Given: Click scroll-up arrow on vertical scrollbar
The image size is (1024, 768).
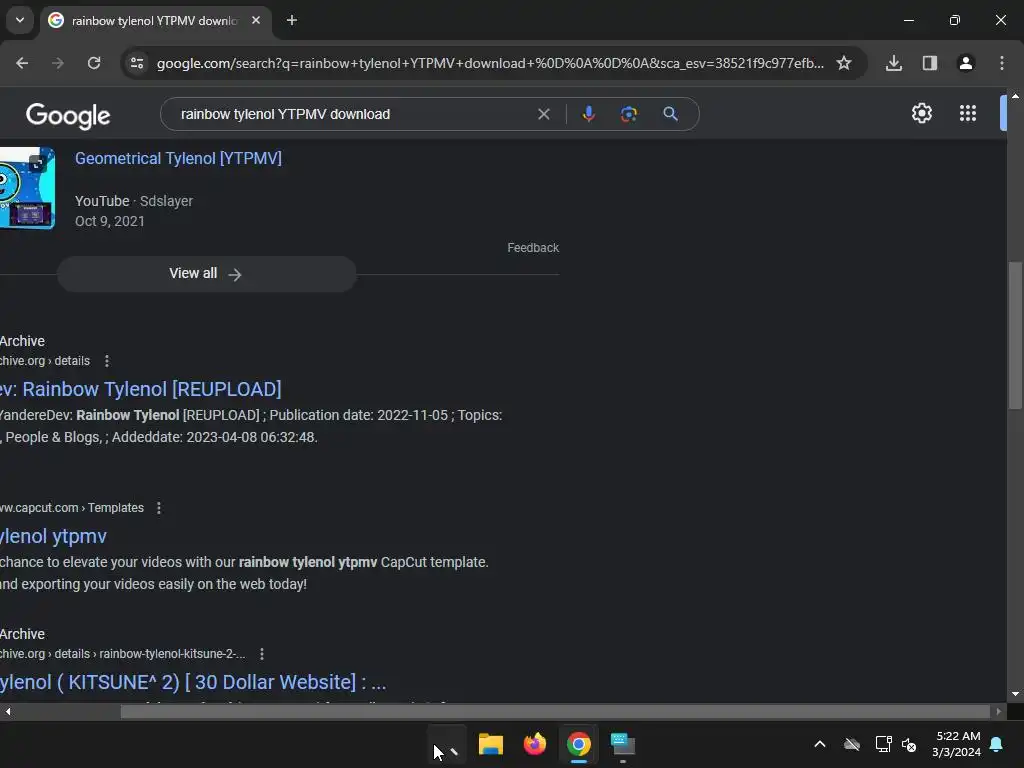Looking at the screenshot, I should 1015,96.
